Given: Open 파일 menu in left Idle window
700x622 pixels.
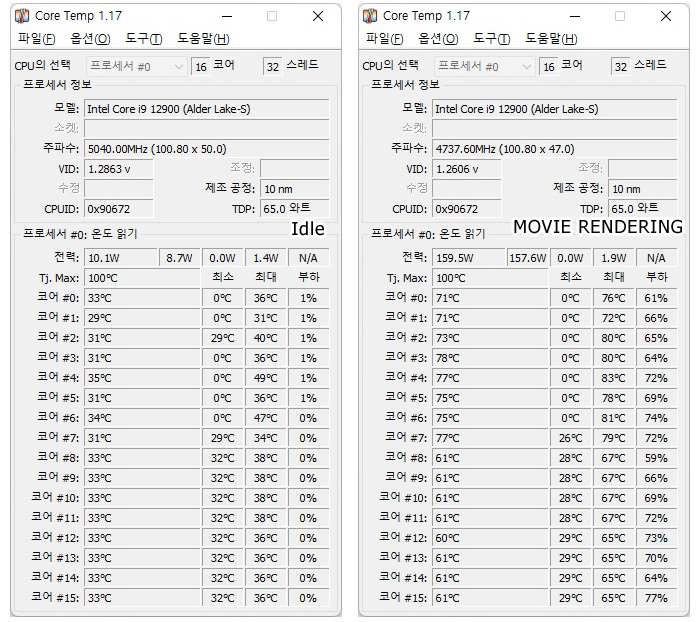Looking at the screenshot, I should coord(37,39).
